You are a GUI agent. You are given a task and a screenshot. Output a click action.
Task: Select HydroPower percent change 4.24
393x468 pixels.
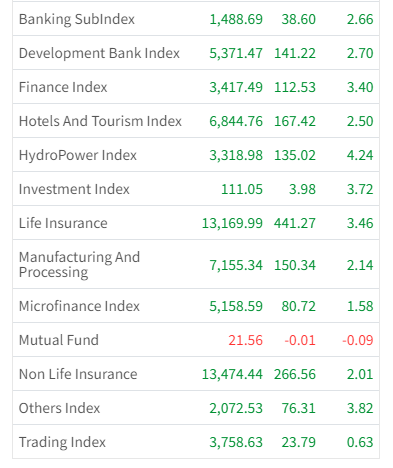(360, 155)
